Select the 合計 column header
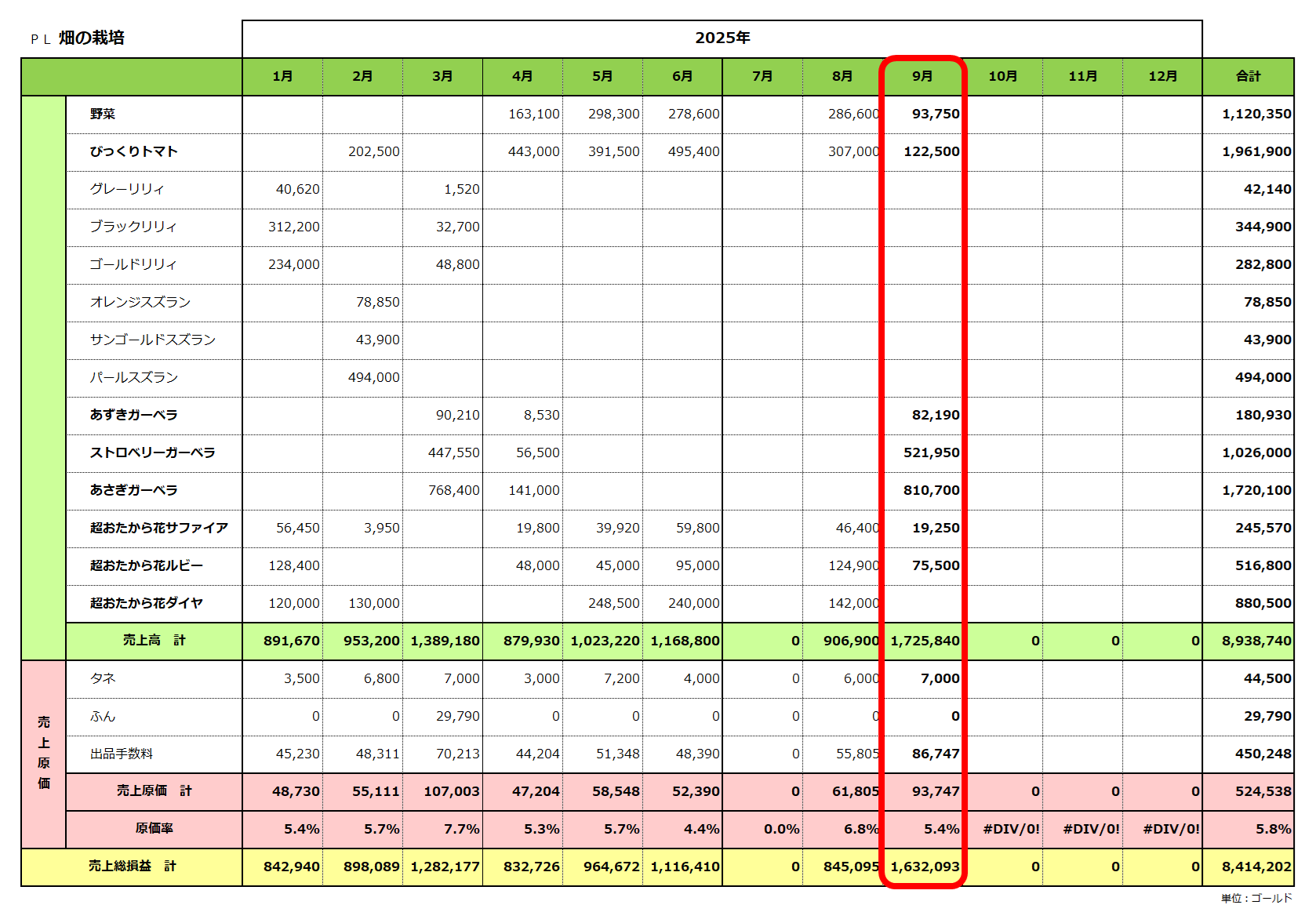Screen dimensions: 1316x923 point(1248,76)
